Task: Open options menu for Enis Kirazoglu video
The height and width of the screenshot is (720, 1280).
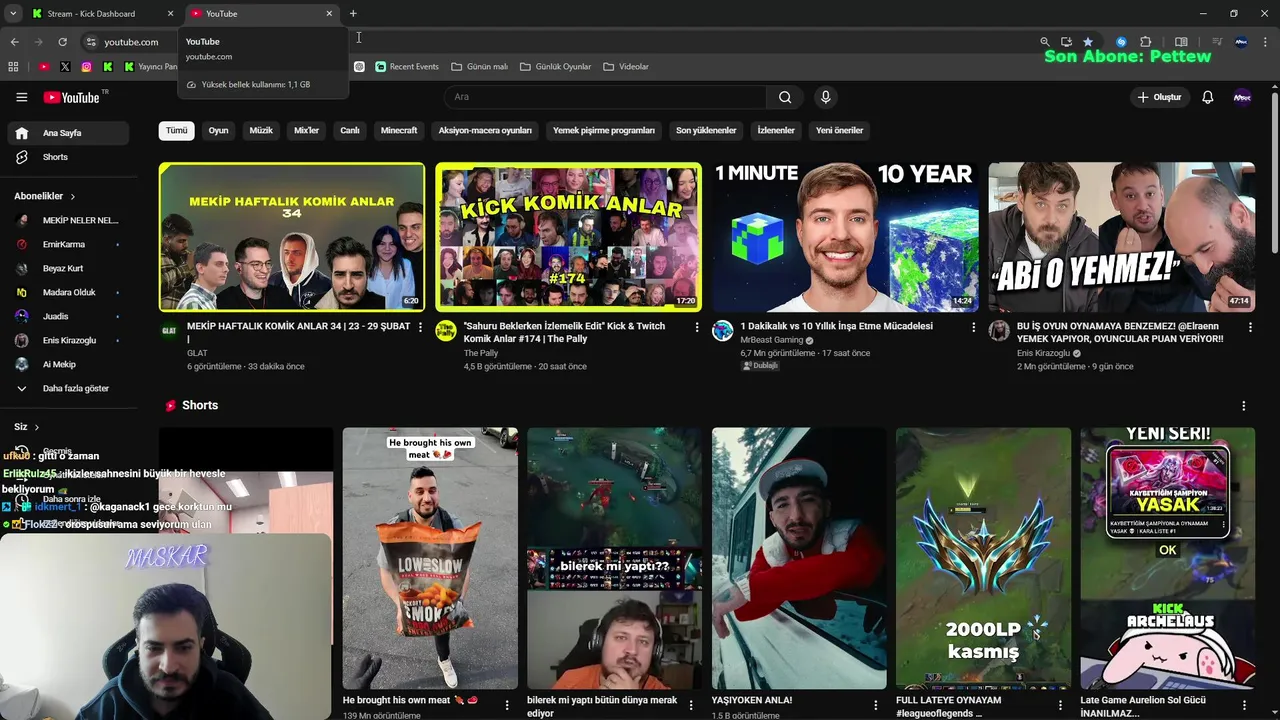Action: pos(1250,327)
